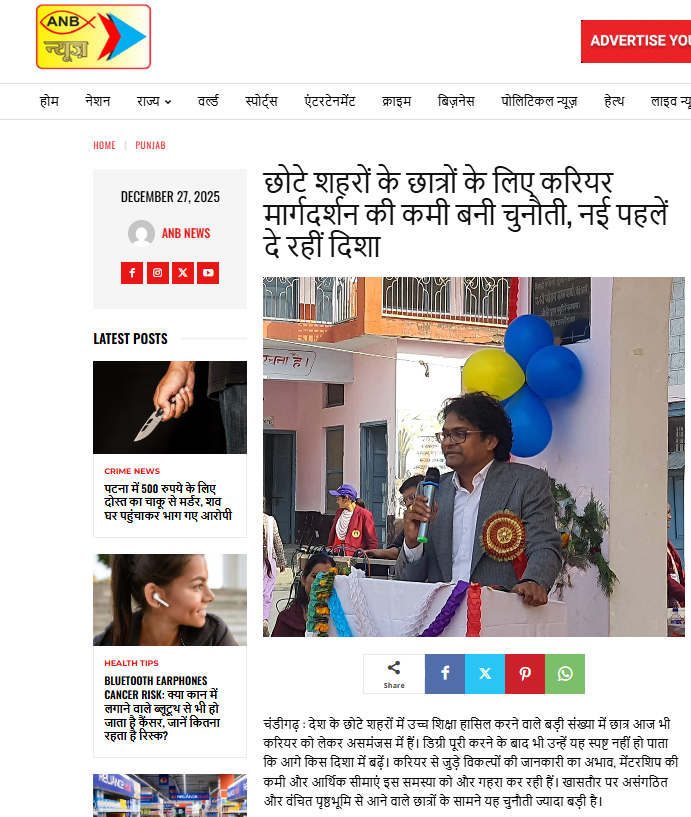Click the Share icon button

(x=394, y=674)
